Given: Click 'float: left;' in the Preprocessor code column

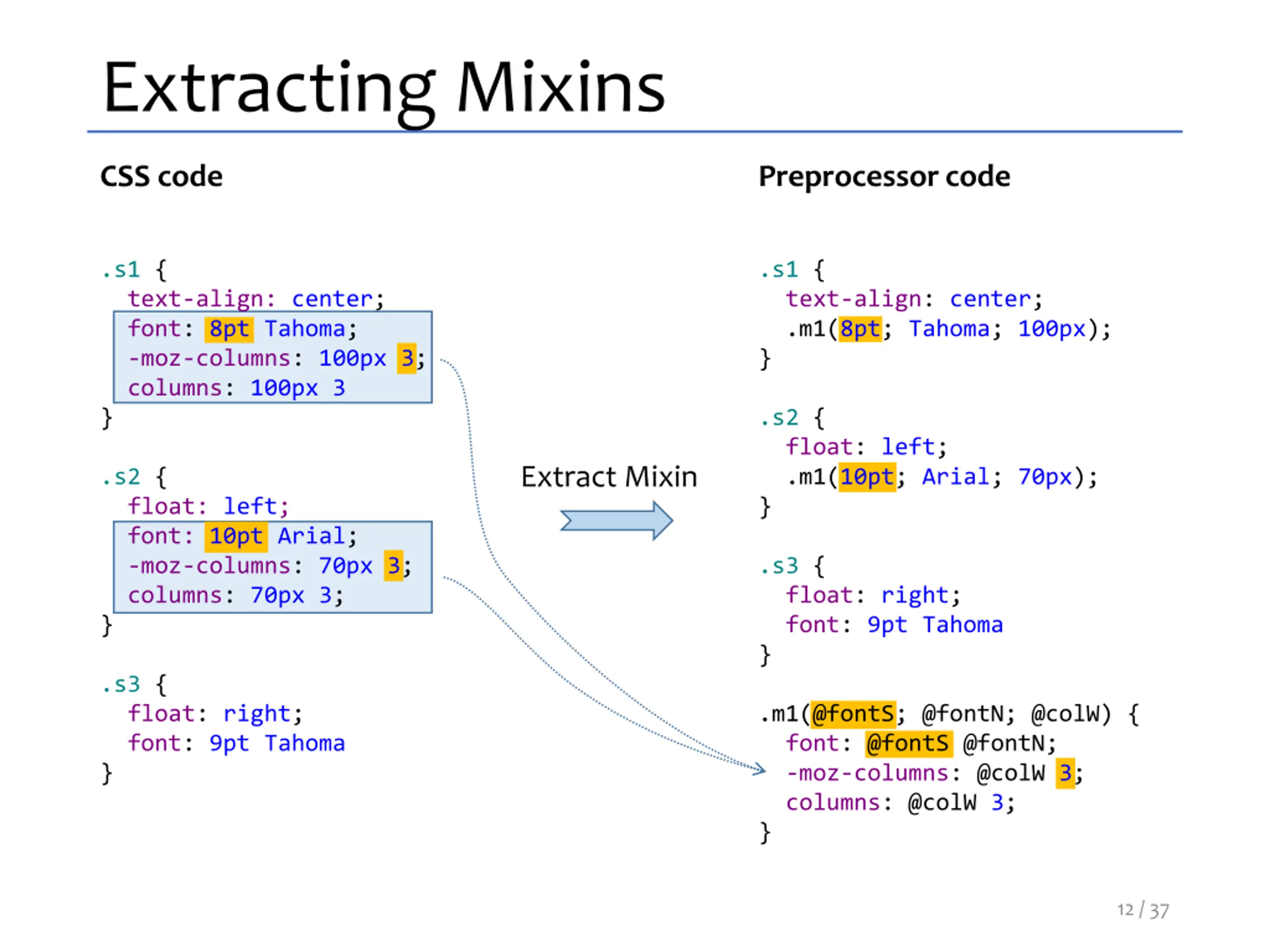Looking at the screenshot, I should pyautogui.click(x=866, y=447).
